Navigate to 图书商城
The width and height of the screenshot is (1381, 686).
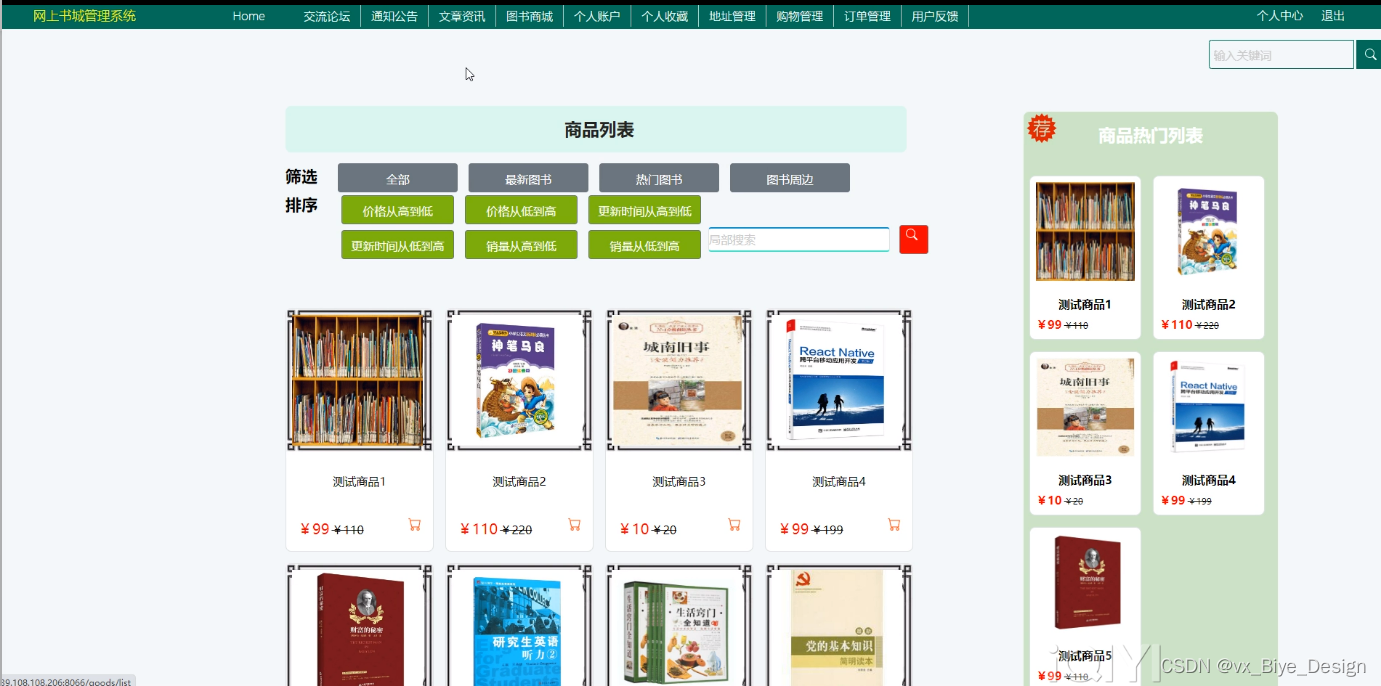tap(529, 16)
